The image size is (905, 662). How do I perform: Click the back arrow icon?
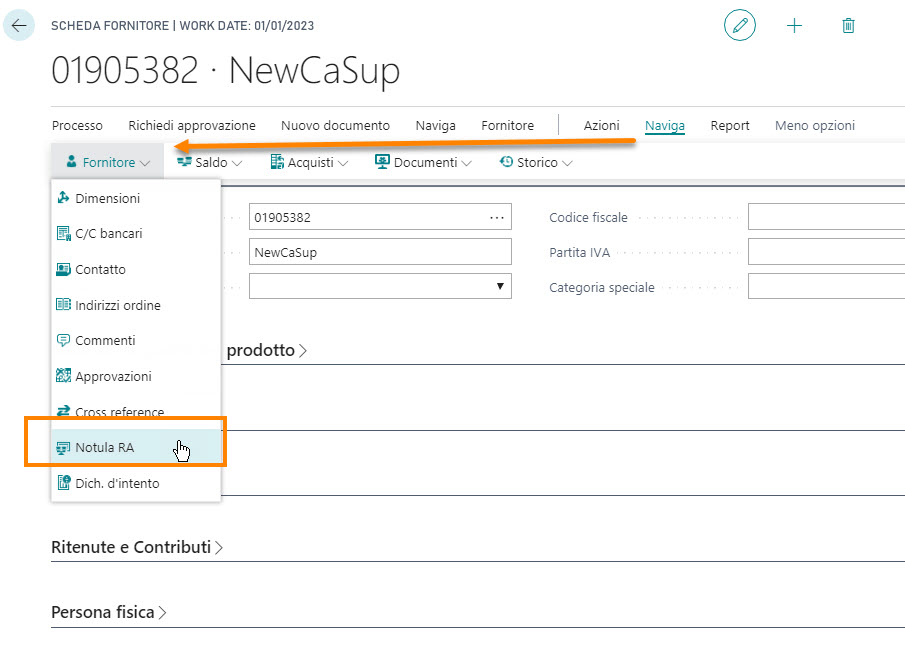[x=19, y=26]
